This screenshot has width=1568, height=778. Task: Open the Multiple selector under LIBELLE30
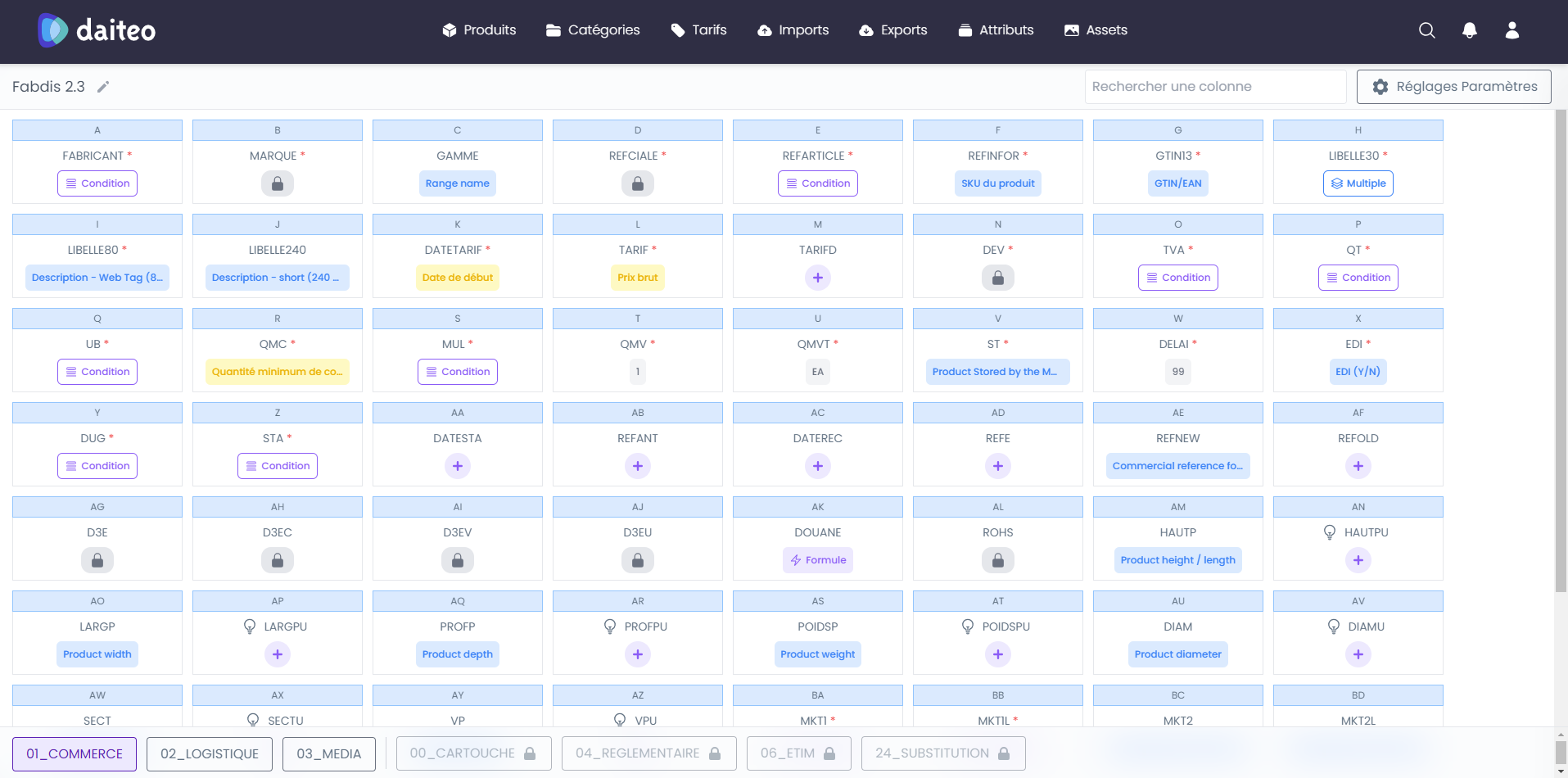[1358, 183]
